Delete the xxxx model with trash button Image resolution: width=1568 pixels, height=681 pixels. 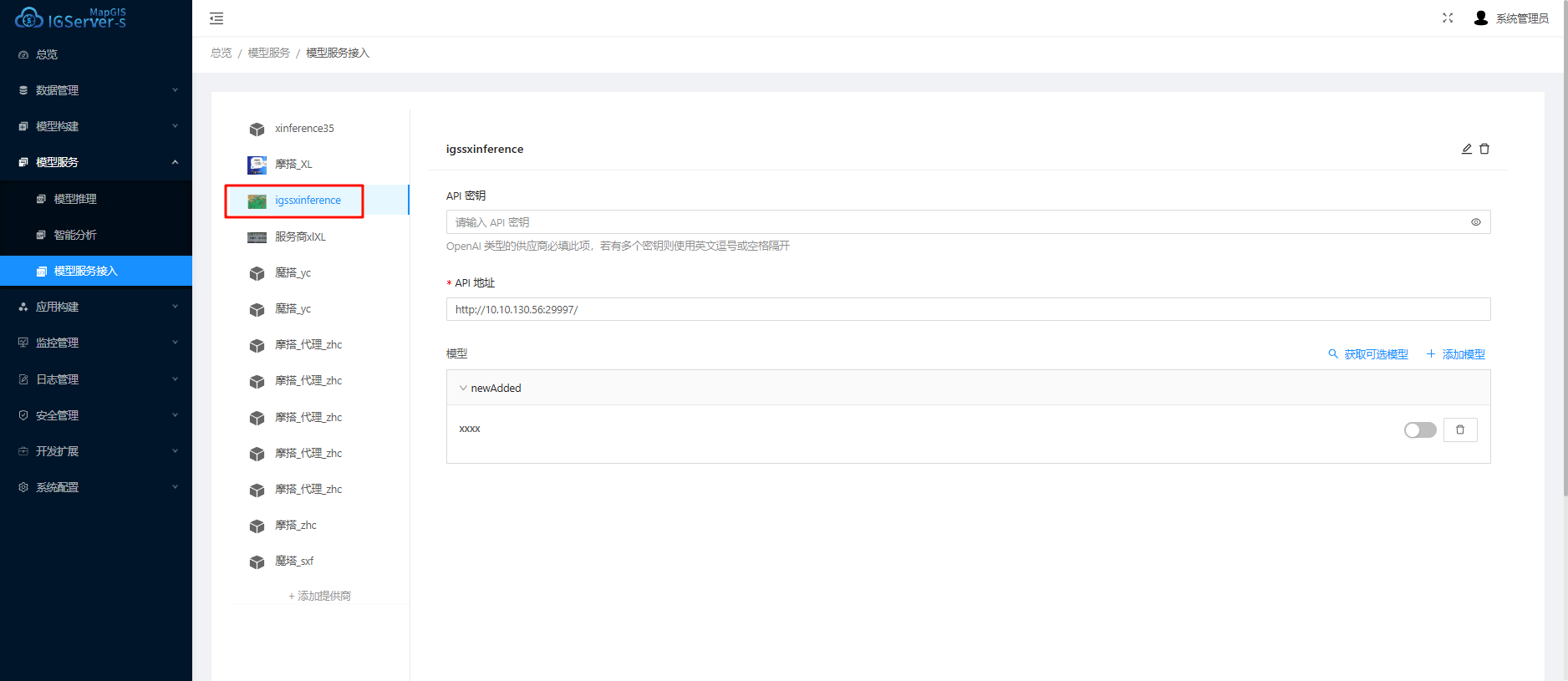[x=1459, y=429]
